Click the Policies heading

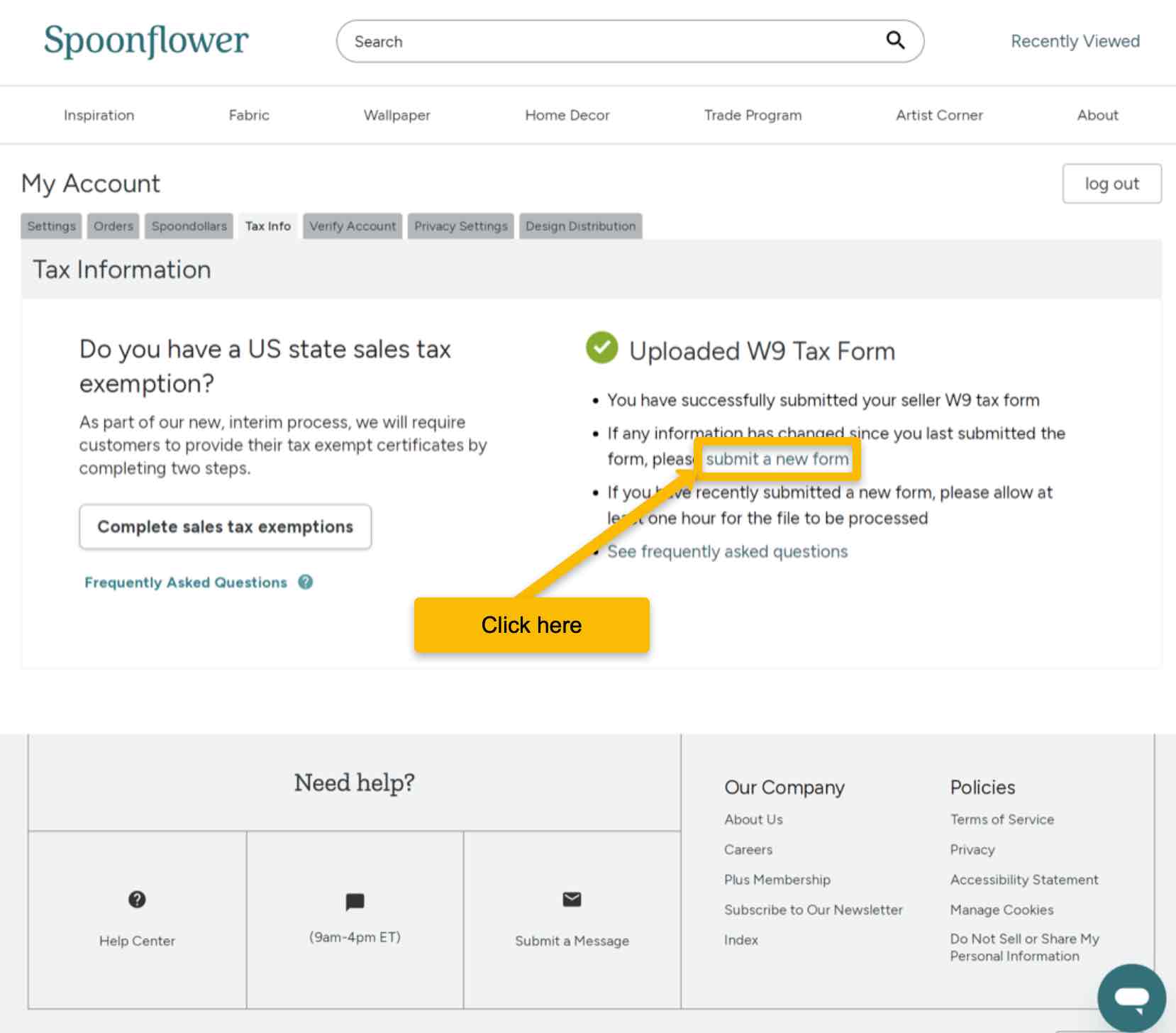[x=982, y=788]
